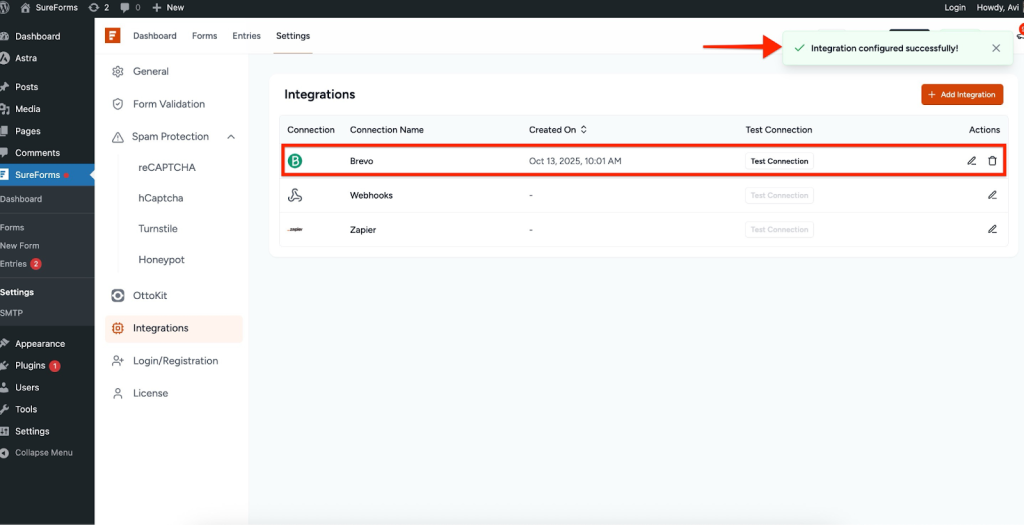Click the Webhooks connection icon
This screenshot has width=1024, height=525.
pyautogui.click(x=295, y=195)
